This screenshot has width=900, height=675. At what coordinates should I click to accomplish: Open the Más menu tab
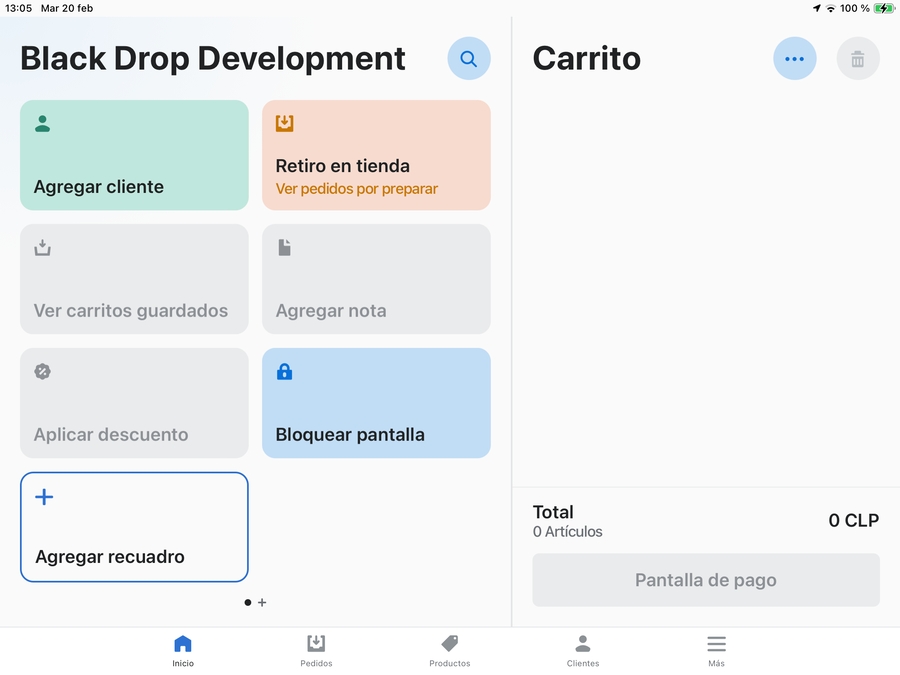pos(716,650)
